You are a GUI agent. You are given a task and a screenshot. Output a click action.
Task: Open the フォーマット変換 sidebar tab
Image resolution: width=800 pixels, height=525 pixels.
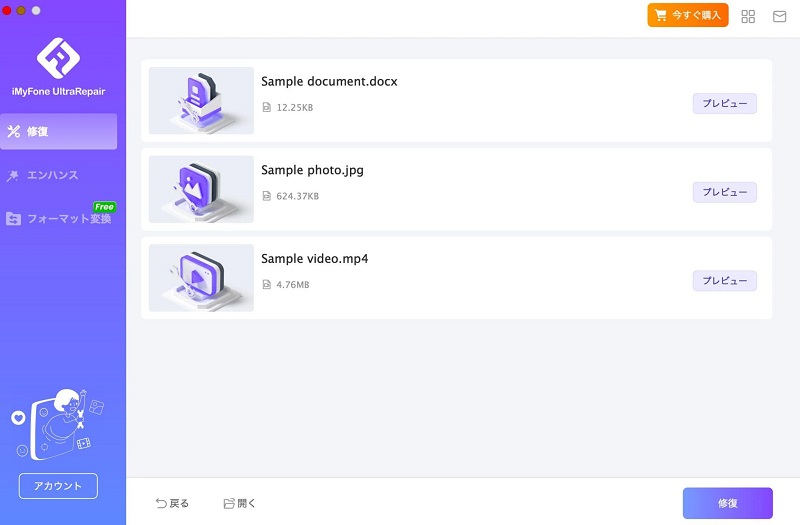(59, 219)
